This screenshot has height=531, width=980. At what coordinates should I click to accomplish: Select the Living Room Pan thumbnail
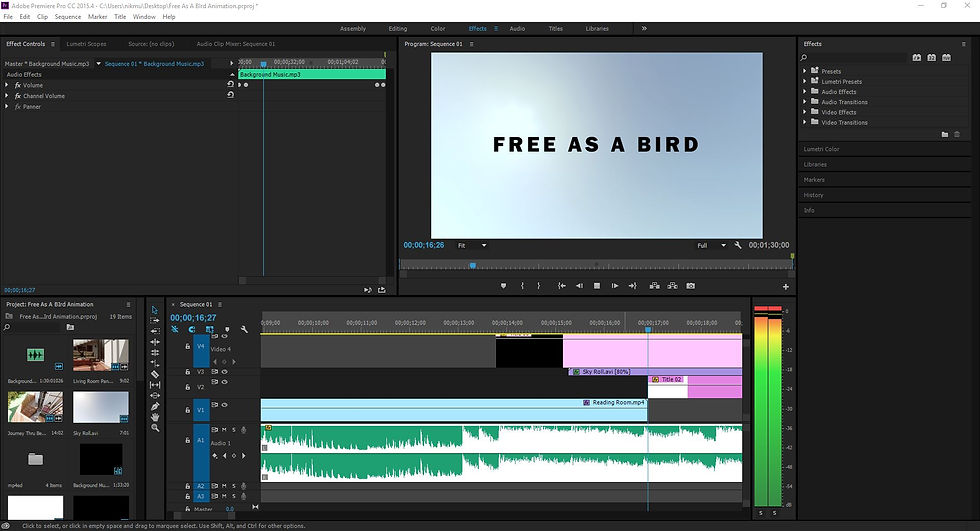click(x=101, y=355)
